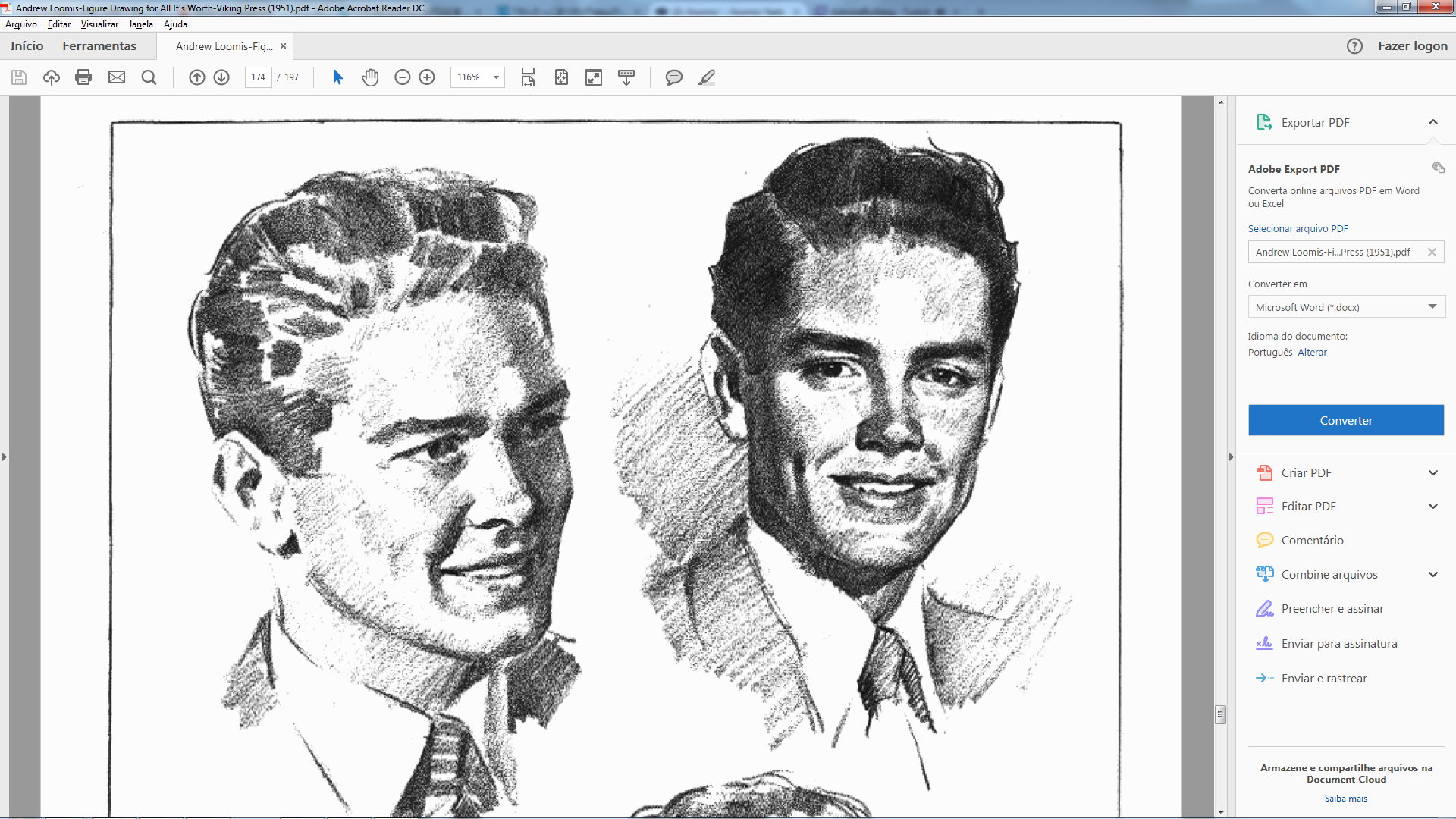
Task: Open the Janela menu
Action: coord(140,24)
